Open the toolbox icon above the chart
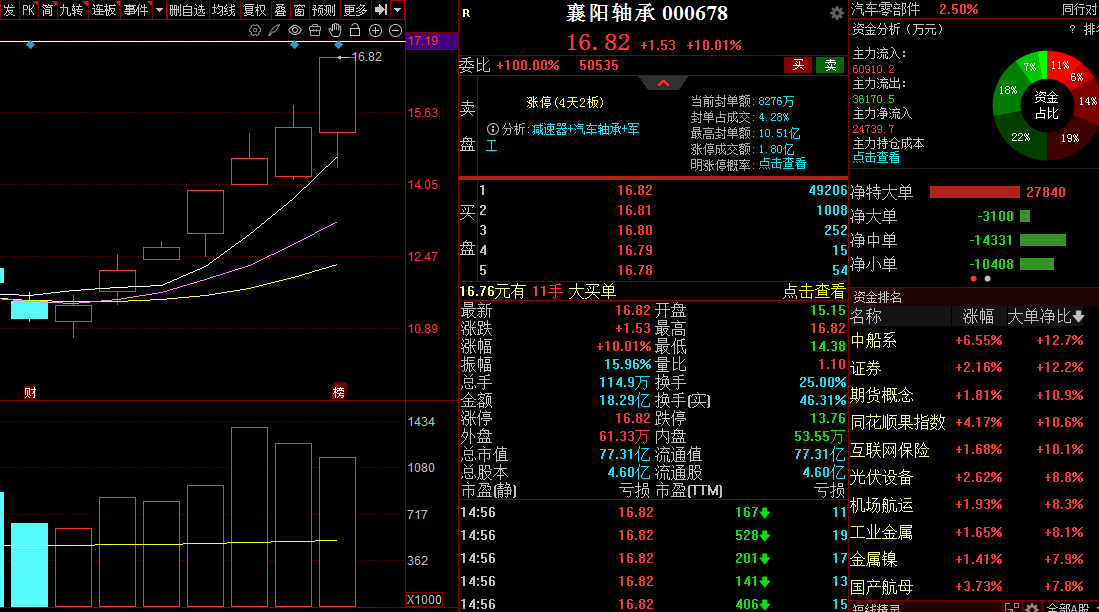 [315, 30]
